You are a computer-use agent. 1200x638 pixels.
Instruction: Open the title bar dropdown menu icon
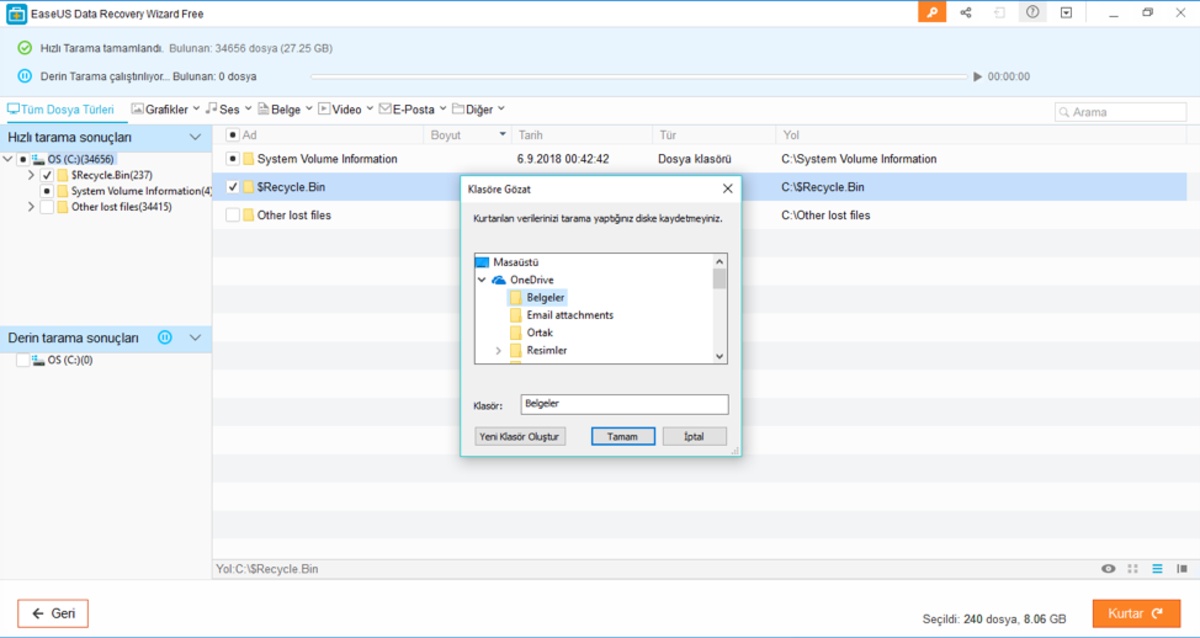pyautogui.click(x=1066, y=12)
